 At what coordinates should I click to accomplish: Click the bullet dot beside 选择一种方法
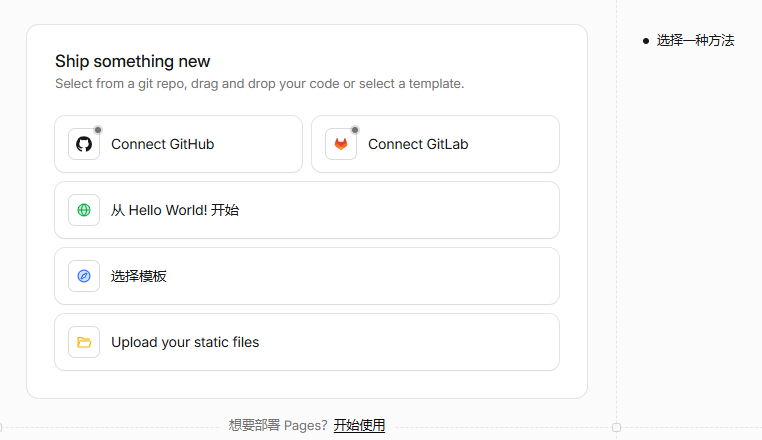coord(646,41)
